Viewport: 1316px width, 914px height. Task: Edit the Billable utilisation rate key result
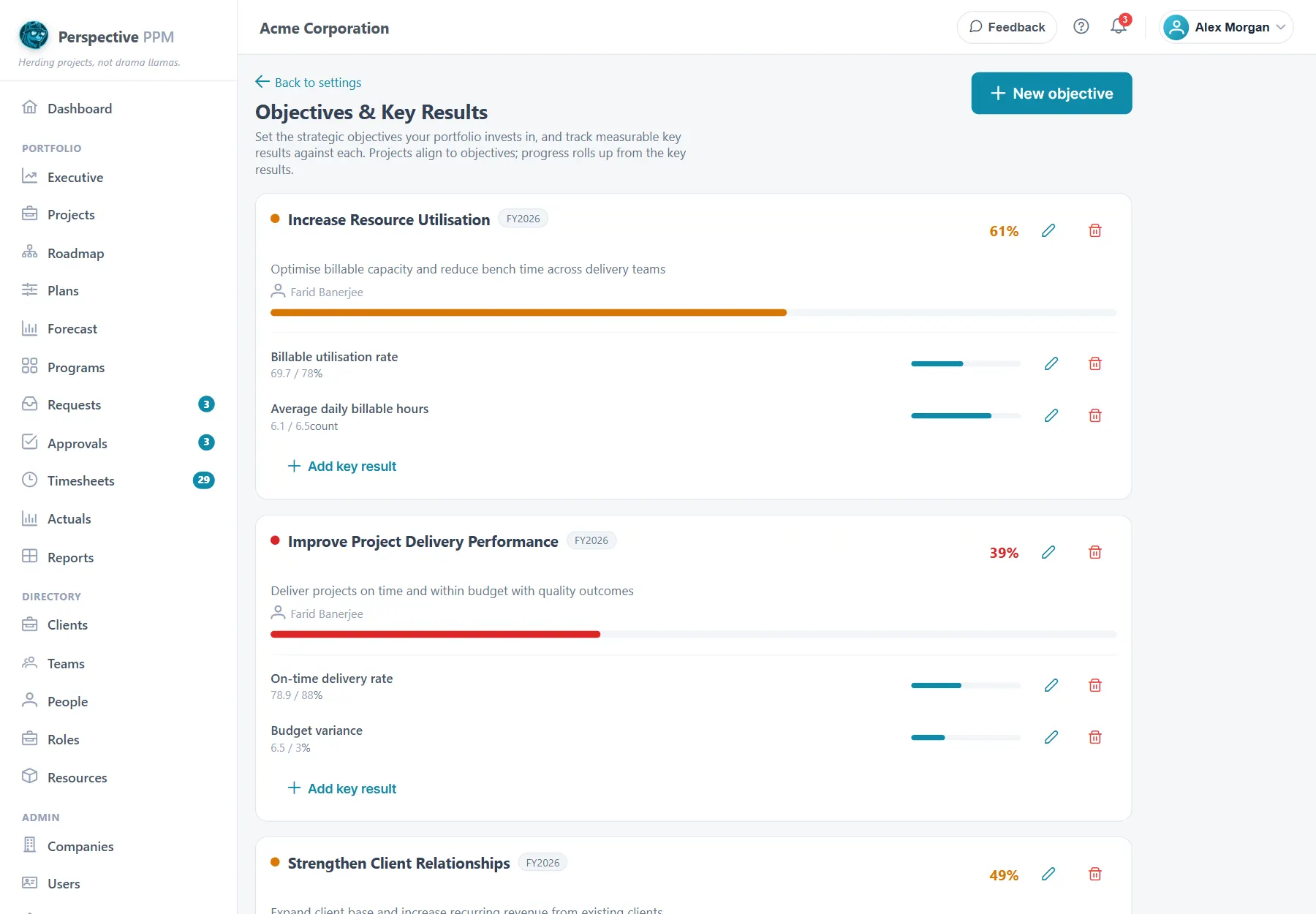tap(1051, 363)
